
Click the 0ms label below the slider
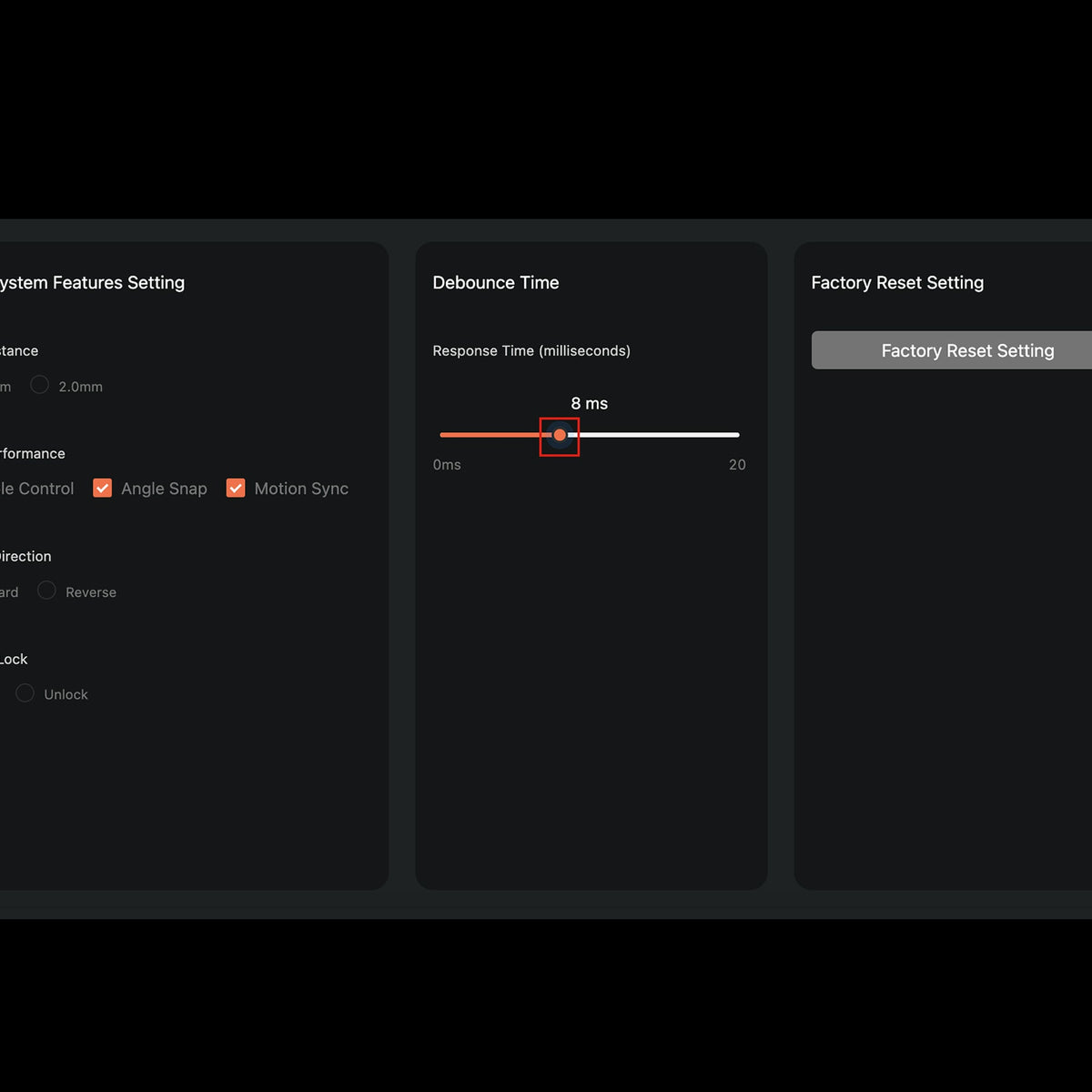coord(447,464)
